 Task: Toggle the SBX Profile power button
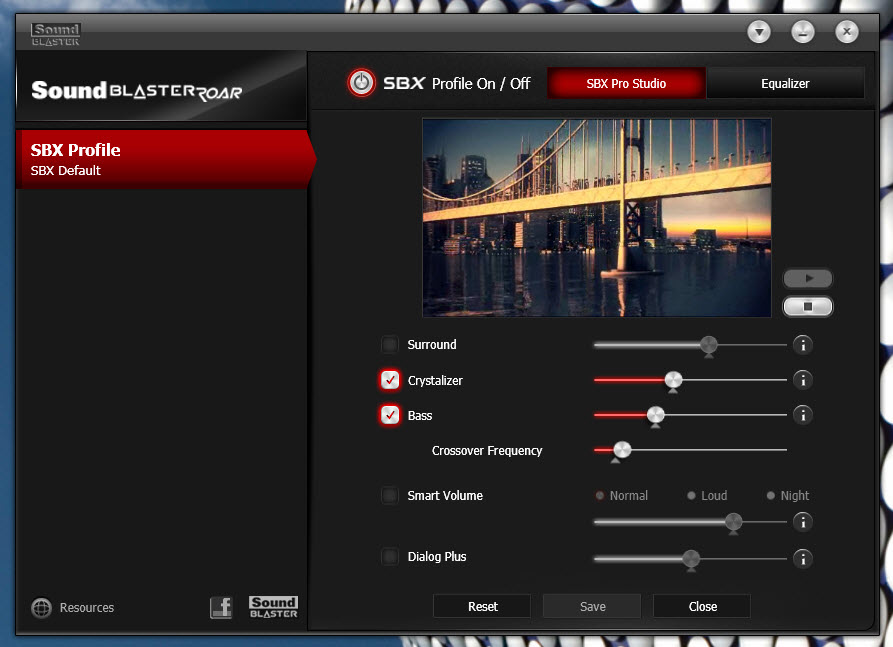point(361,83)
